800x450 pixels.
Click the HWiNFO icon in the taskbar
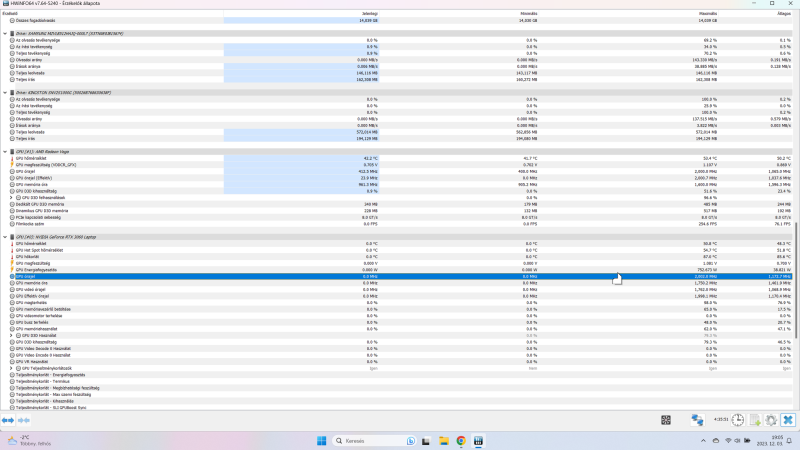coord(478,441)
